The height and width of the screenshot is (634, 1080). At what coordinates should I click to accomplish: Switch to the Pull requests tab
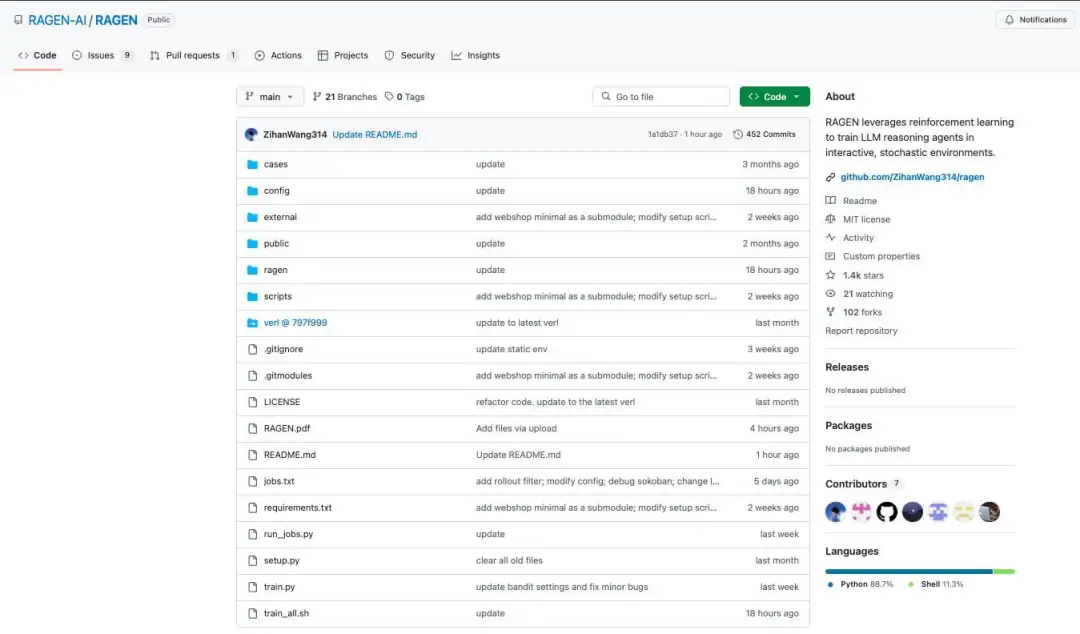click(194, 55)
